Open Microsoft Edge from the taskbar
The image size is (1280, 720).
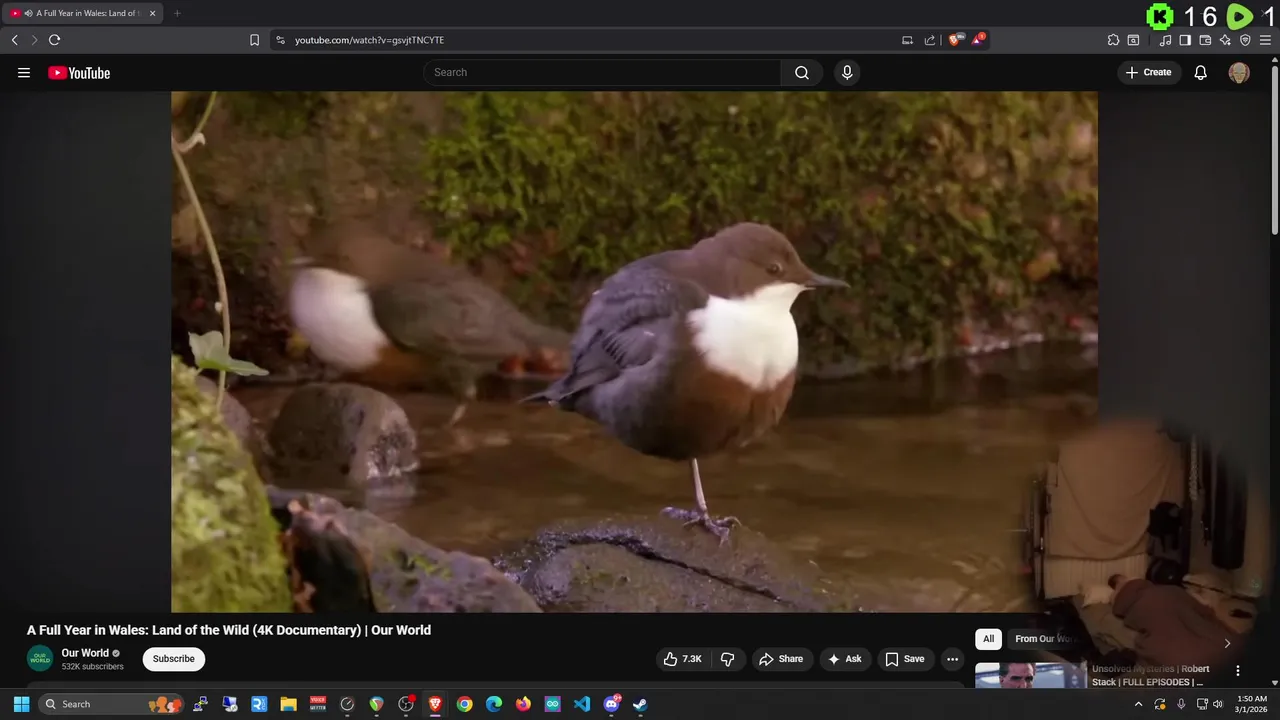(x=494, y=704)
